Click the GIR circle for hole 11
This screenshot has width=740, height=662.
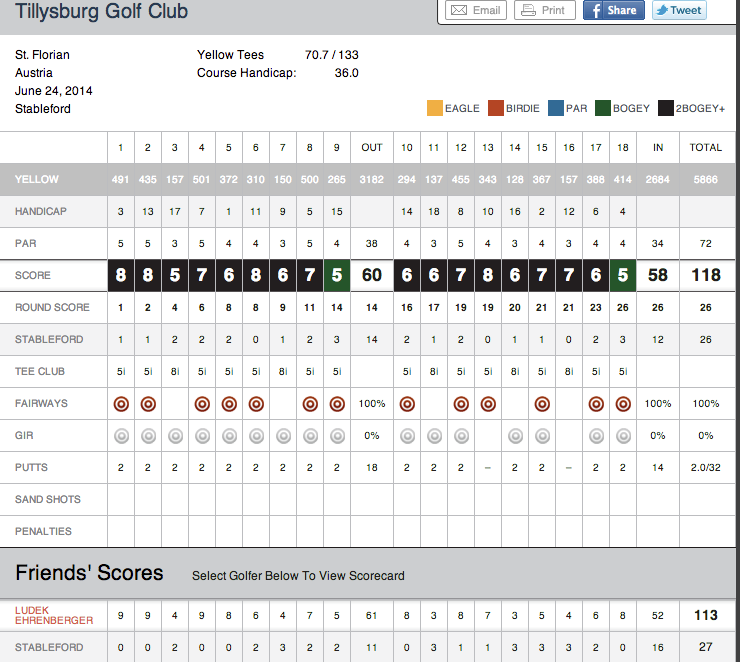(434, 436)
